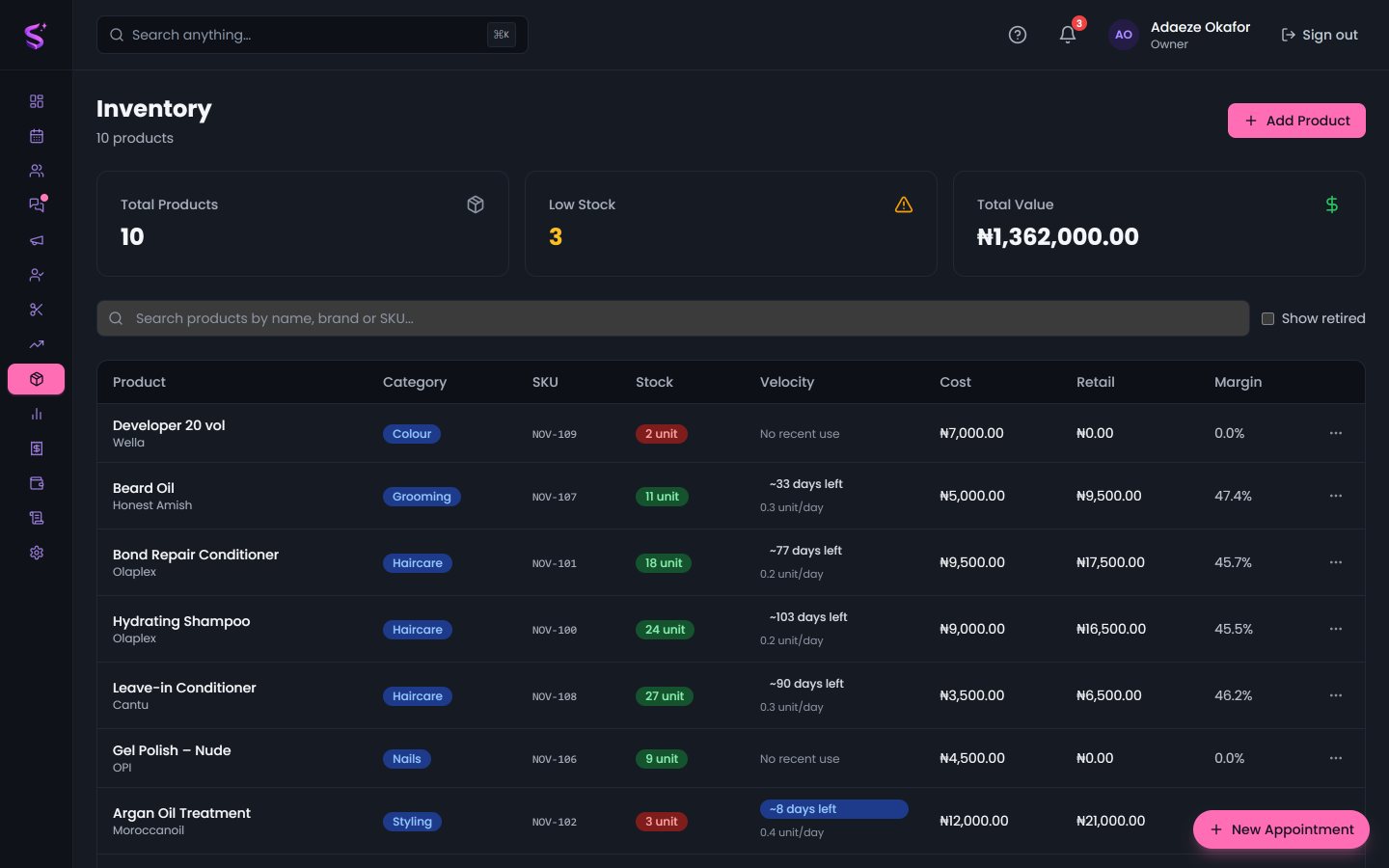Open row actions for Gel Polish – Nude
This screenshot has height=868, width=1389.
(1336, 758)
